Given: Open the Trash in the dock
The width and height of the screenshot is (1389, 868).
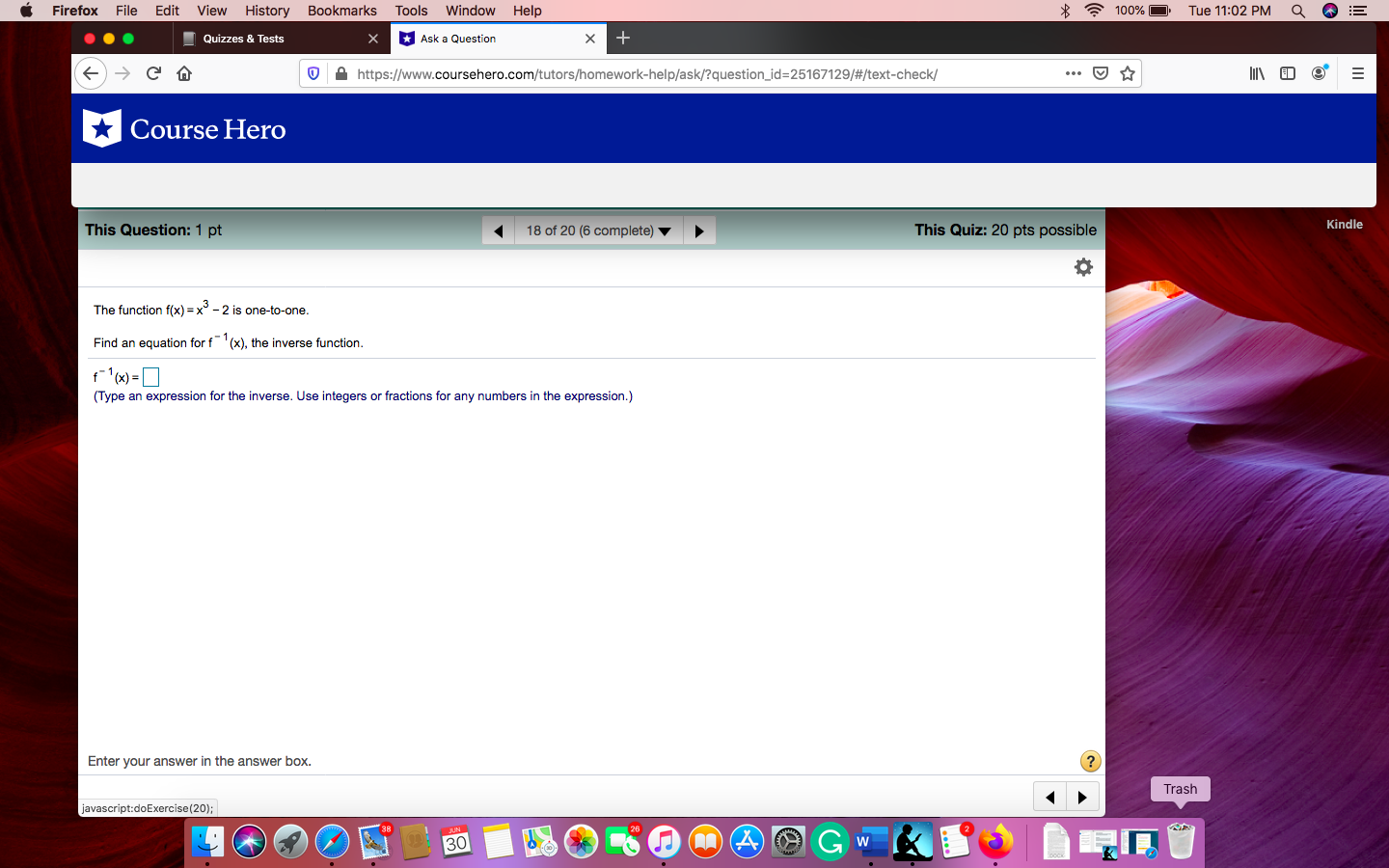Looking at the screenshot, I should (x=1181, y=842).
